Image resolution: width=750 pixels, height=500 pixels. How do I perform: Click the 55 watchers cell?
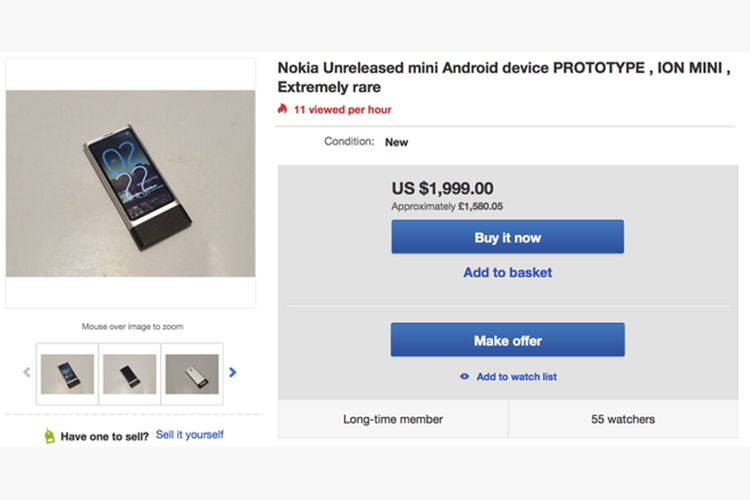click(623, 419)
